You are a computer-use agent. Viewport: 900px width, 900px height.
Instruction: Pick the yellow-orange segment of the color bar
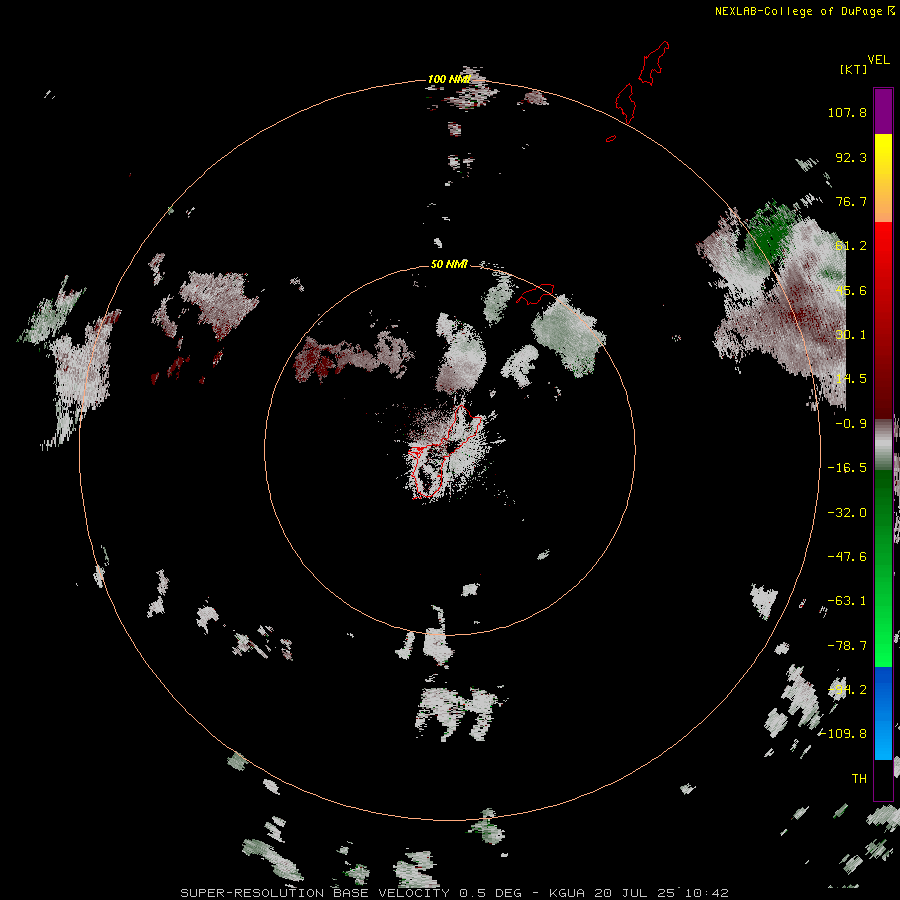[x=883, y=178]
